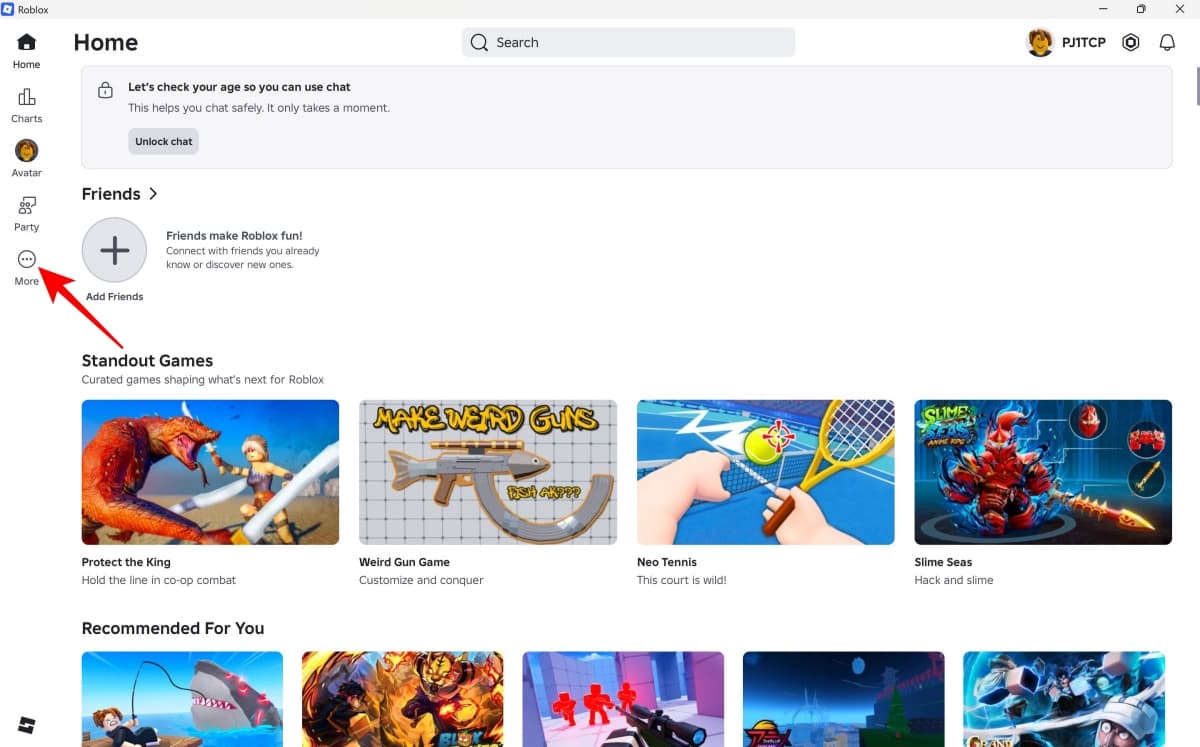This screenshot has height=747, width=1200.
Task: Click the Roblox app icon in title bar
Action: pyautogui.click(x=8, y=9)
